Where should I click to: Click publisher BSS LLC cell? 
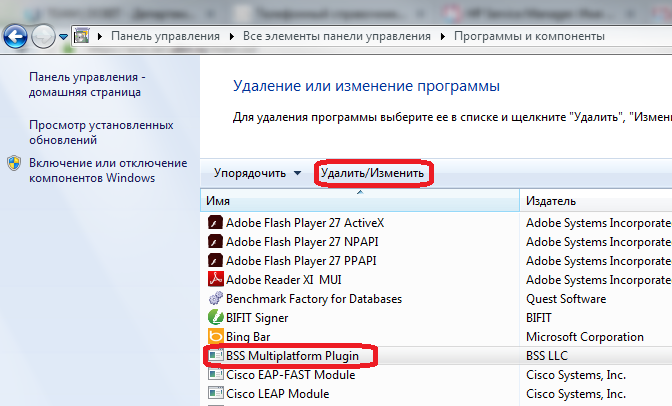tap(547, 356)
